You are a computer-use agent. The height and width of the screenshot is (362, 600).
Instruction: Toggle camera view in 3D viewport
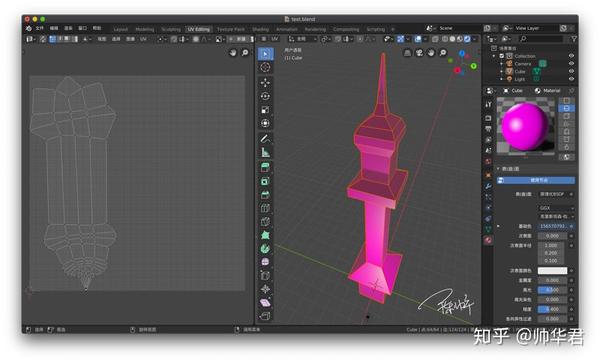tap(419, 53)
